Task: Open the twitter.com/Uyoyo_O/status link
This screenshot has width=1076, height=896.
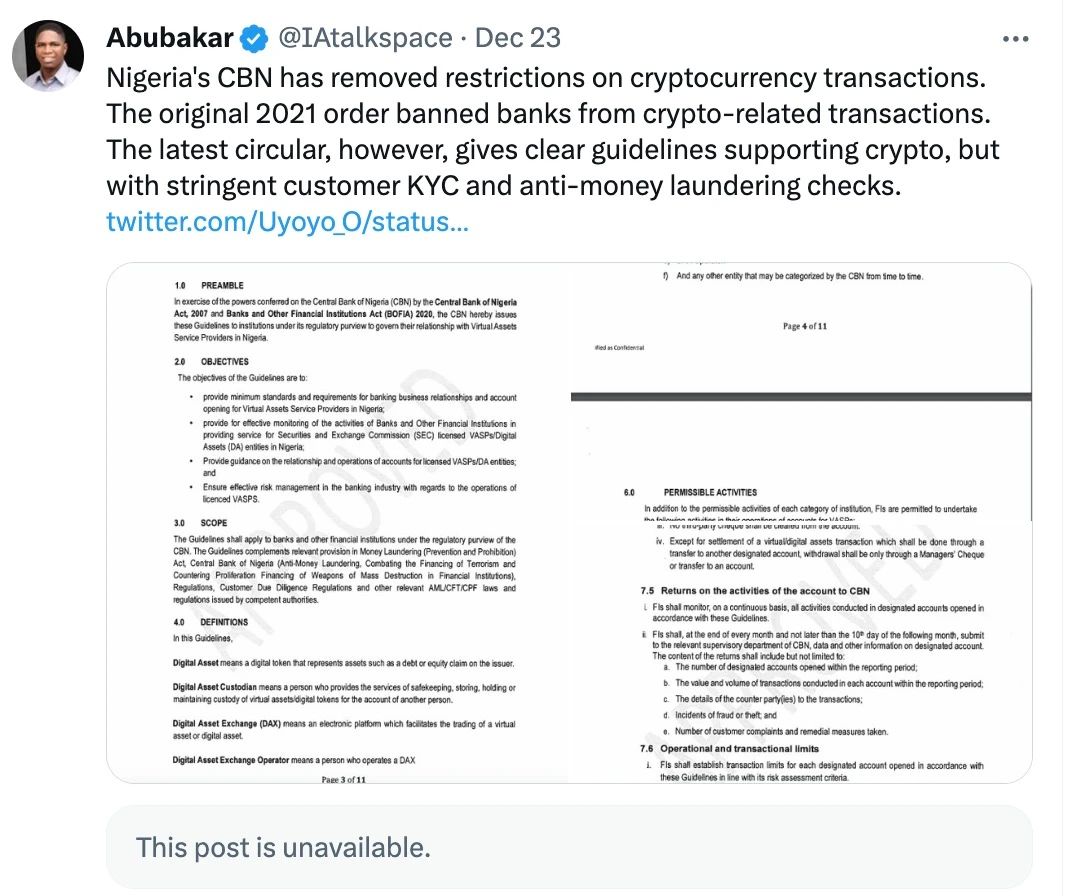Action: point(288,222)
